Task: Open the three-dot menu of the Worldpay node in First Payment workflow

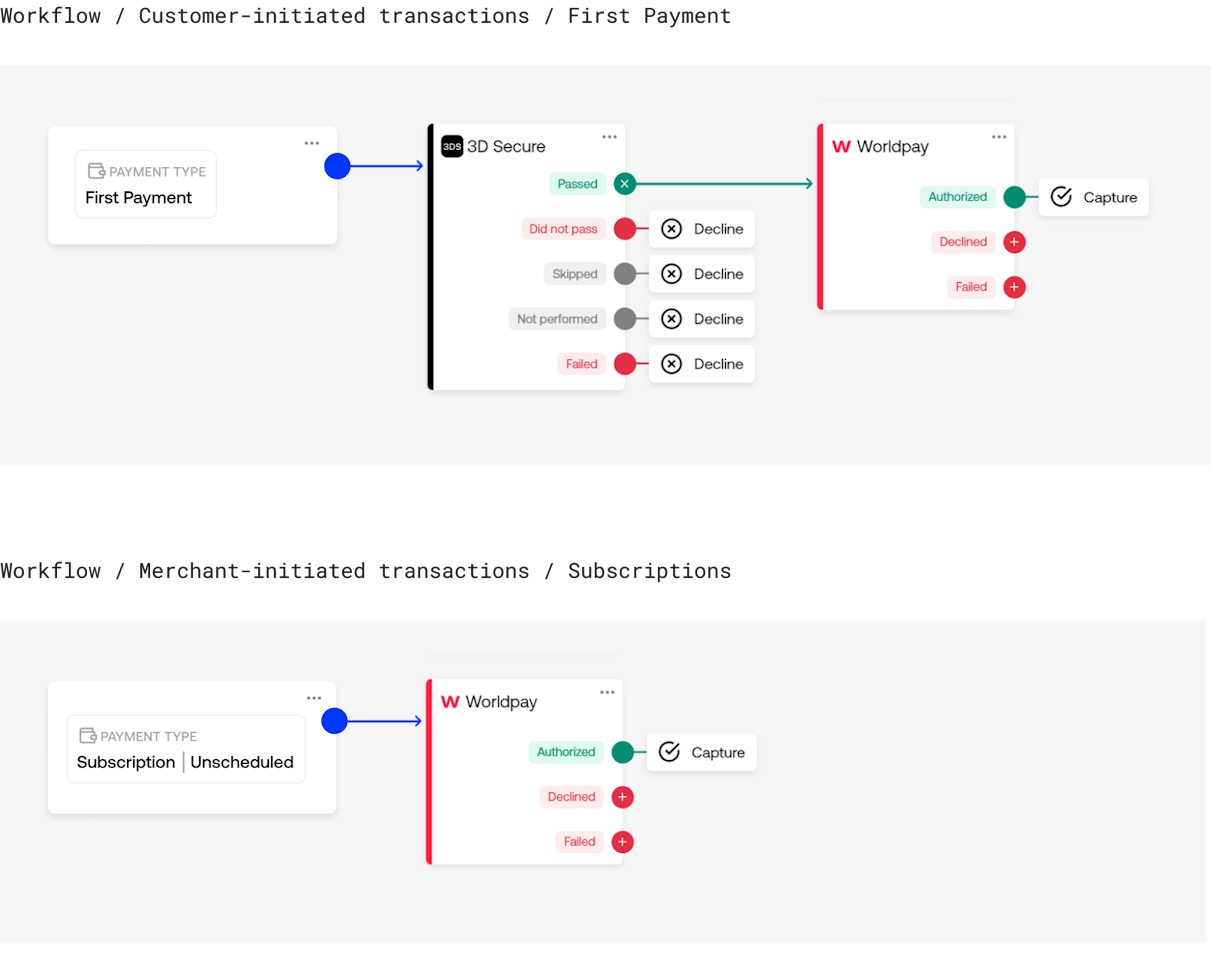Action: tap(999, 137)
